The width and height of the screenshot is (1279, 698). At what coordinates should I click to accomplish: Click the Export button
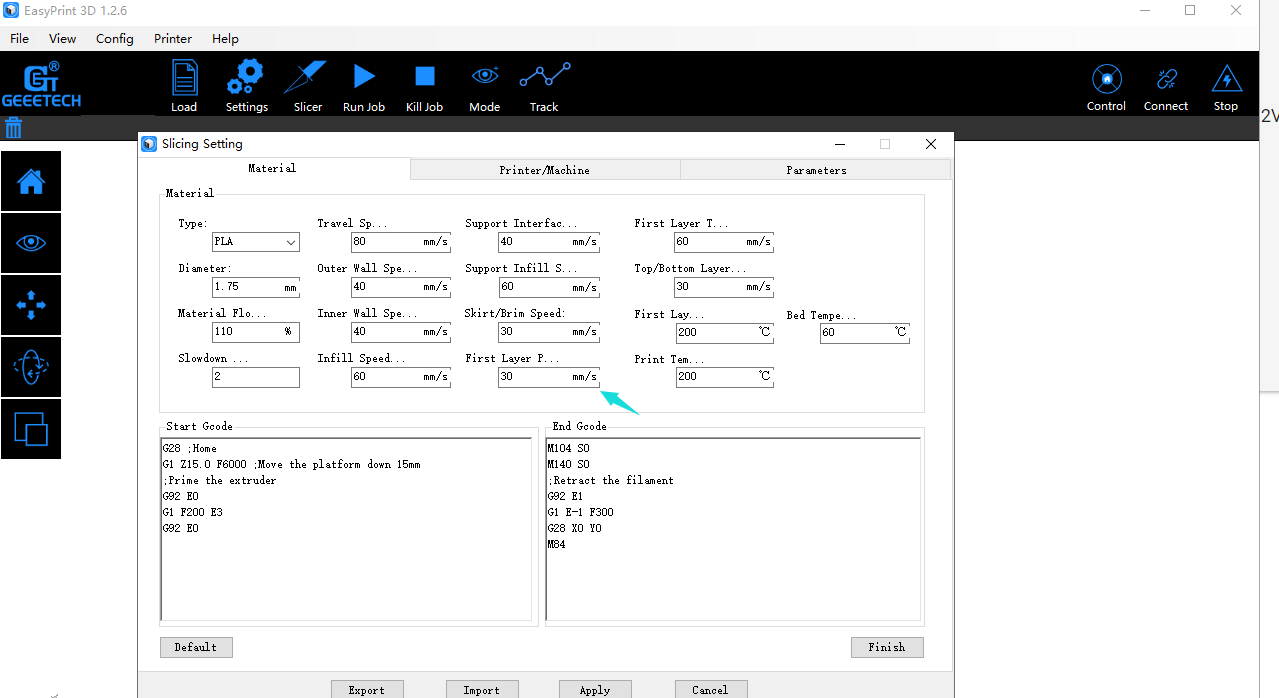(367, 690)
